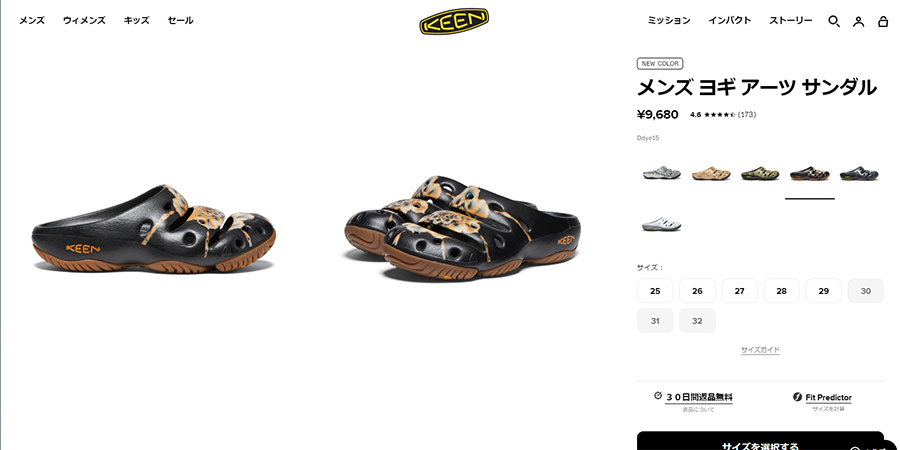Click the 30-day returns clock icon
Screen dimensions: 900x450
point(658,395)
